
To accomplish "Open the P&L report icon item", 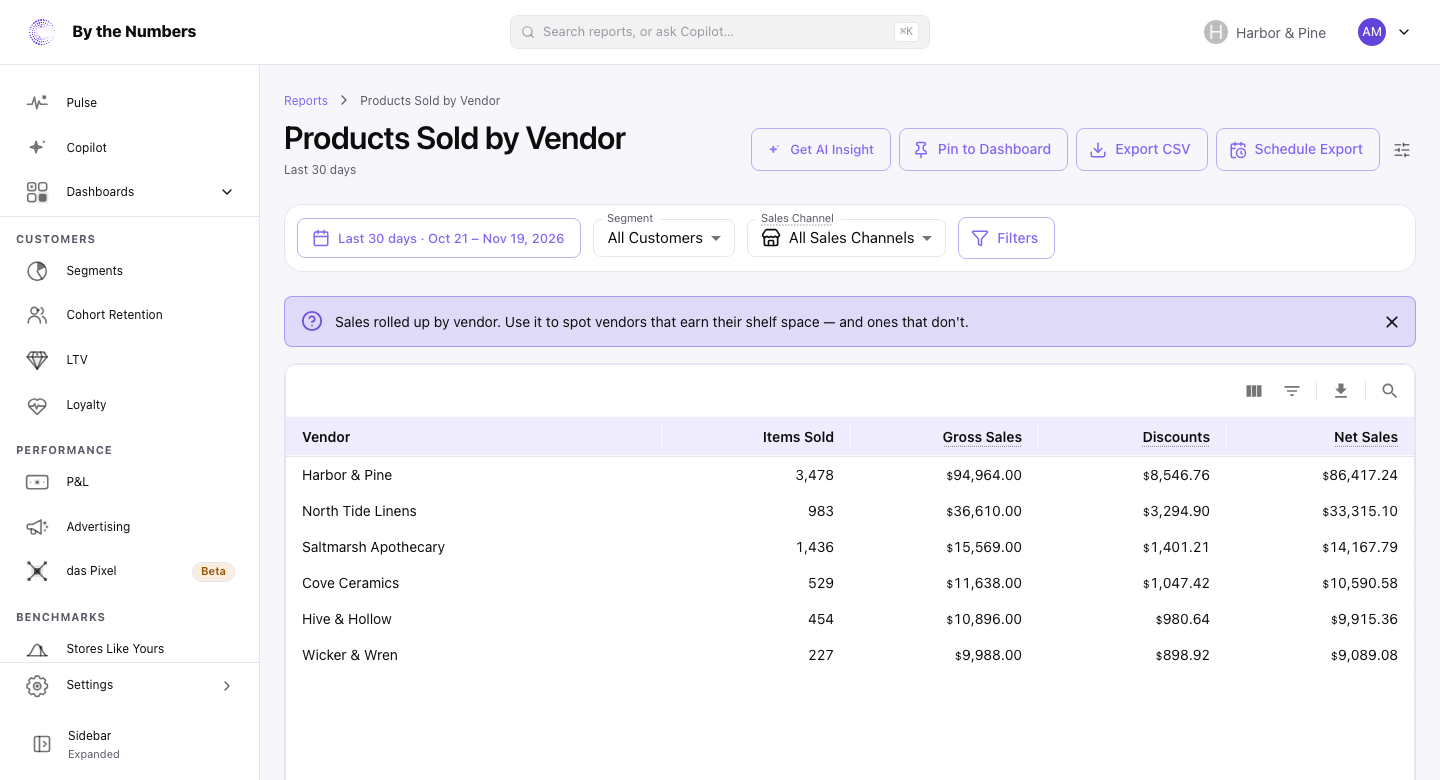I will pos(130,482).
